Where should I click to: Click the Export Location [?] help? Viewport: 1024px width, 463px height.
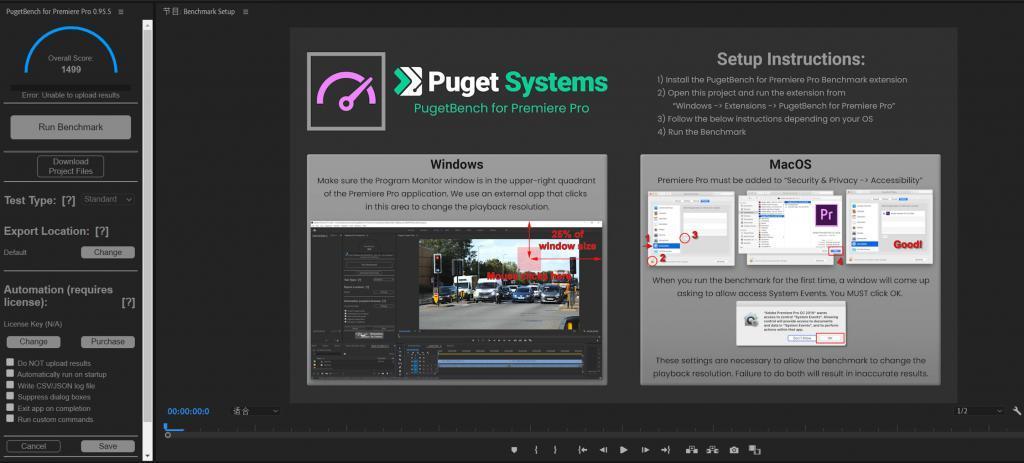102,231
